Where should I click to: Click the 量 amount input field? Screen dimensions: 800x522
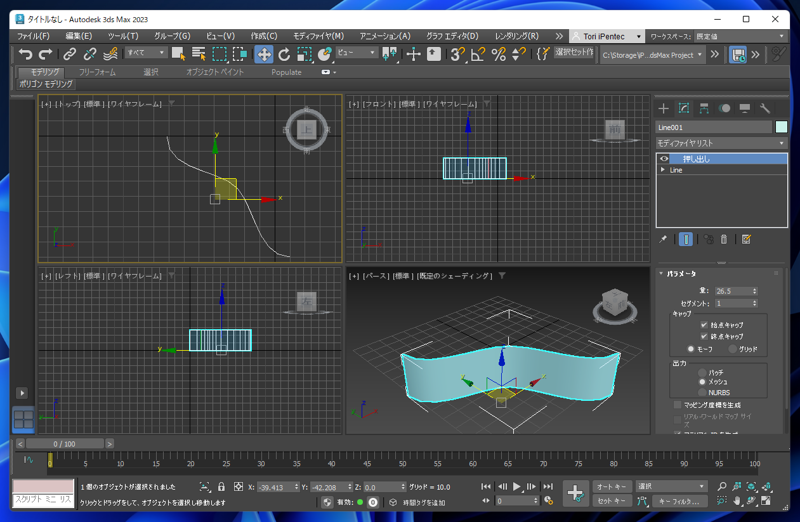[730, 291]
